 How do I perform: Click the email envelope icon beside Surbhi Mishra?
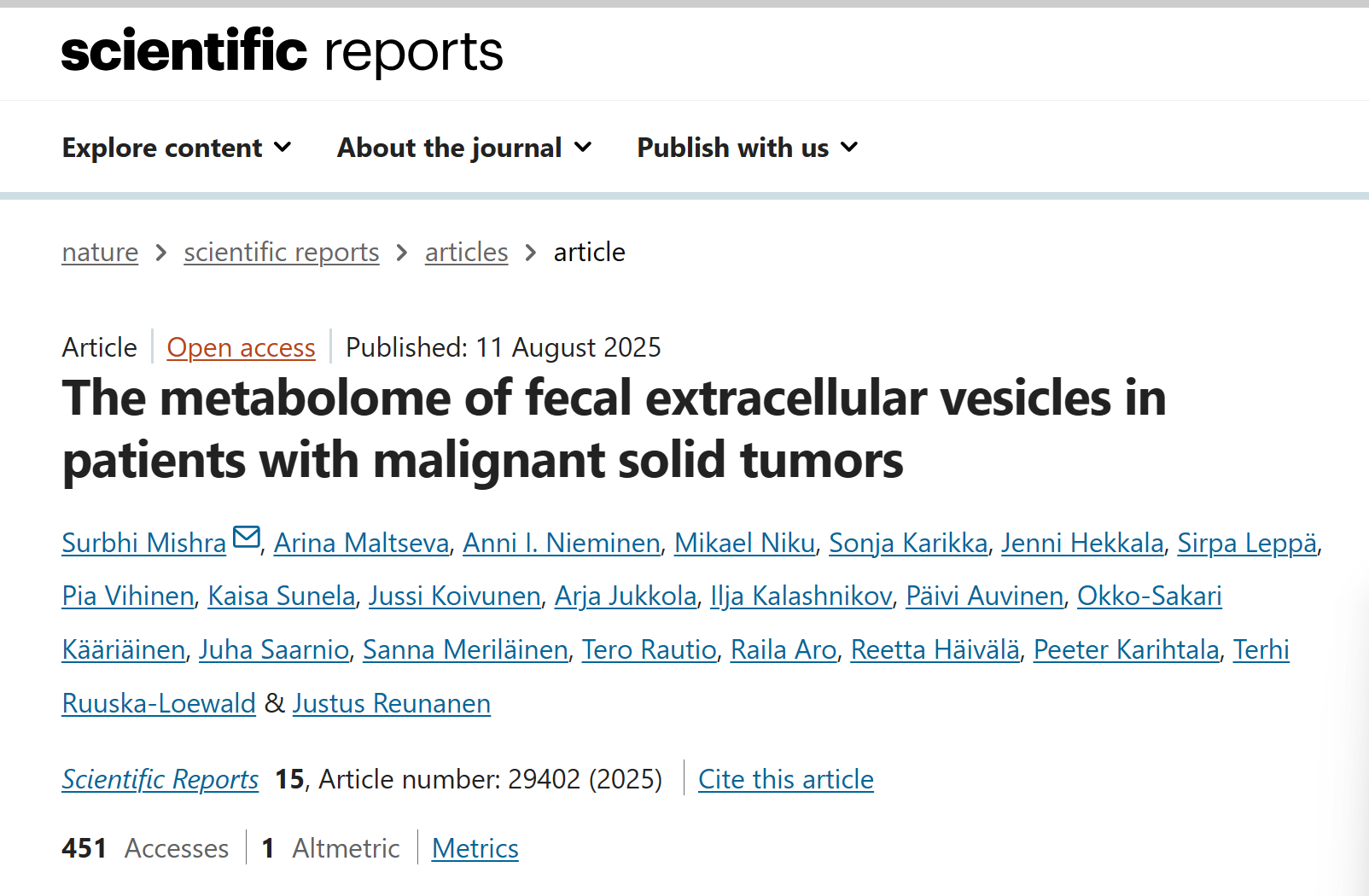click(x=247, y=538)
